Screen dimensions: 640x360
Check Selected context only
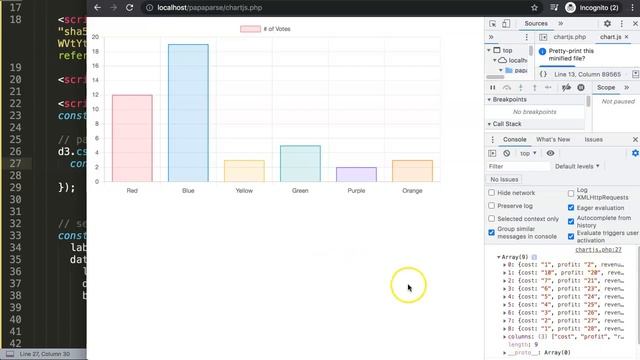click(491, 219)
